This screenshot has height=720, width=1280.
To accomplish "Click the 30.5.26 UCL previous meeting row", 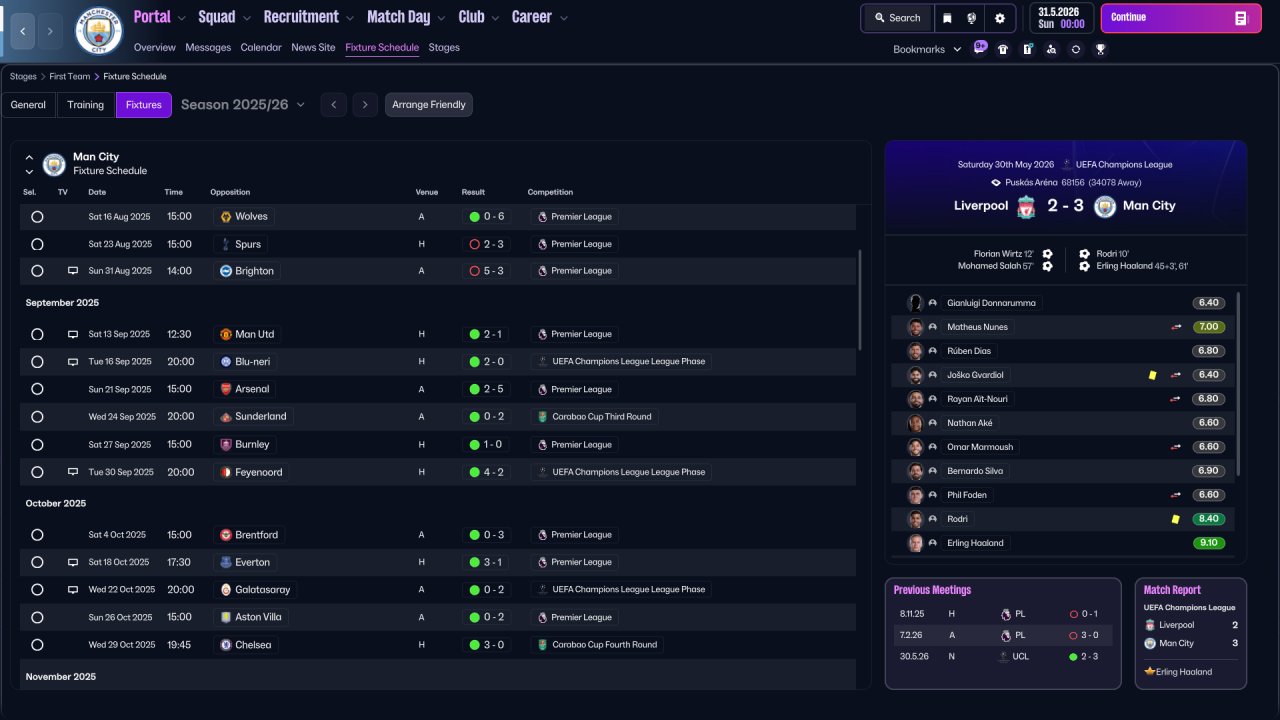I will coord(1003,657).
